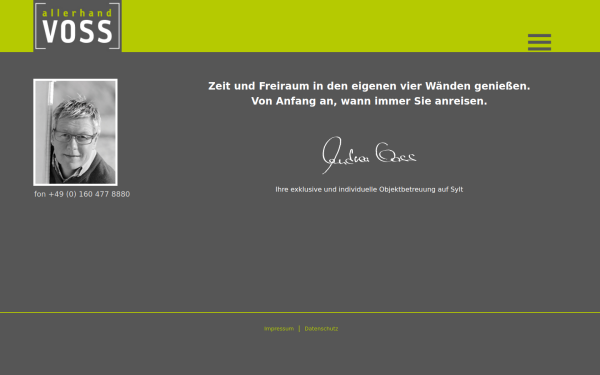
Task: Click the handwritten signature image
Action: click(x=369, y=155)
